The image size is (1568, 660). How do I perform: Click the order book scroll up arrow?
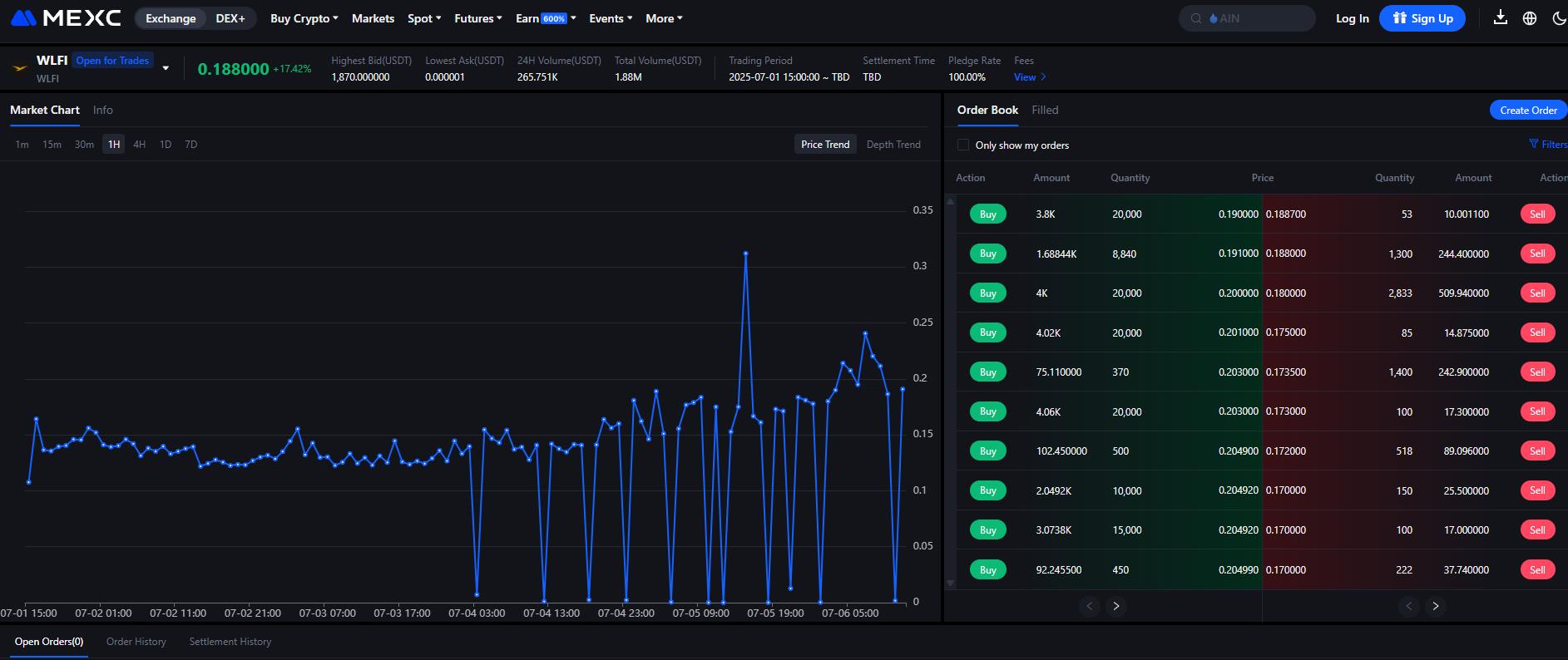tap(951, 201)
